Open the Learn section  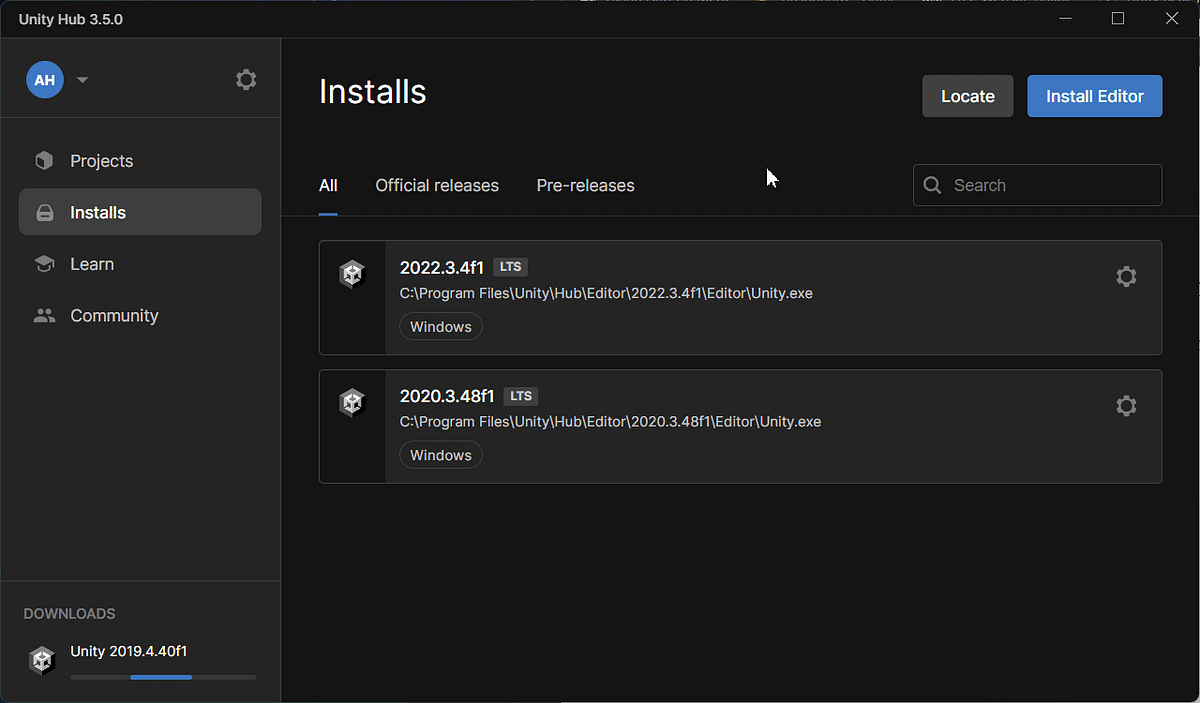click(x=92, y=263)
